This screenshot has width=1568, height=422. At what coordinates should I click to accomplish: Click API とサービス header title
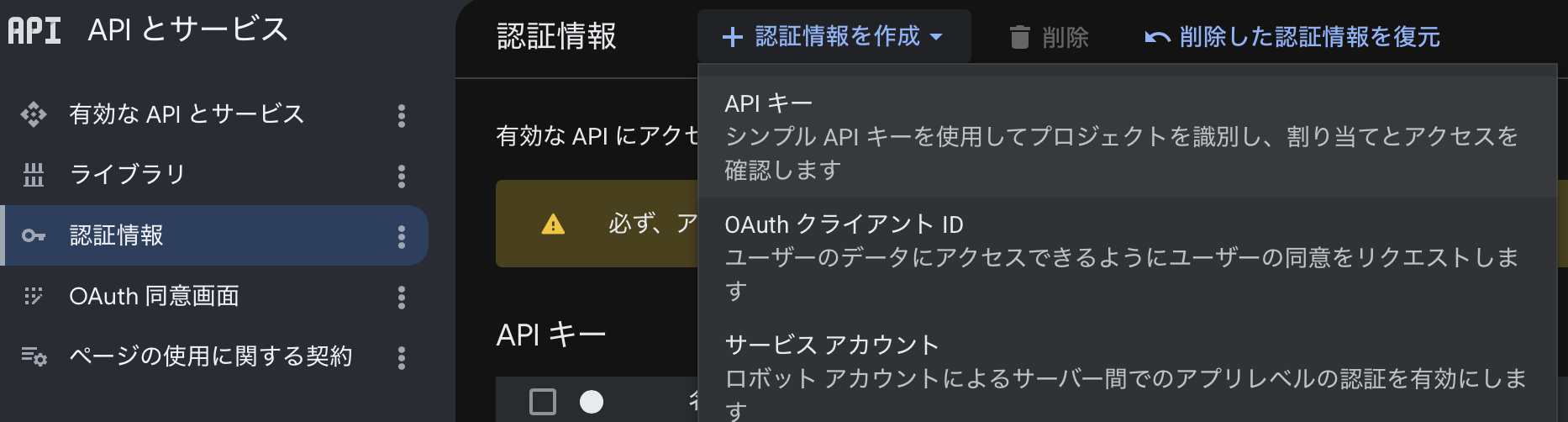(x=187, y=29)
